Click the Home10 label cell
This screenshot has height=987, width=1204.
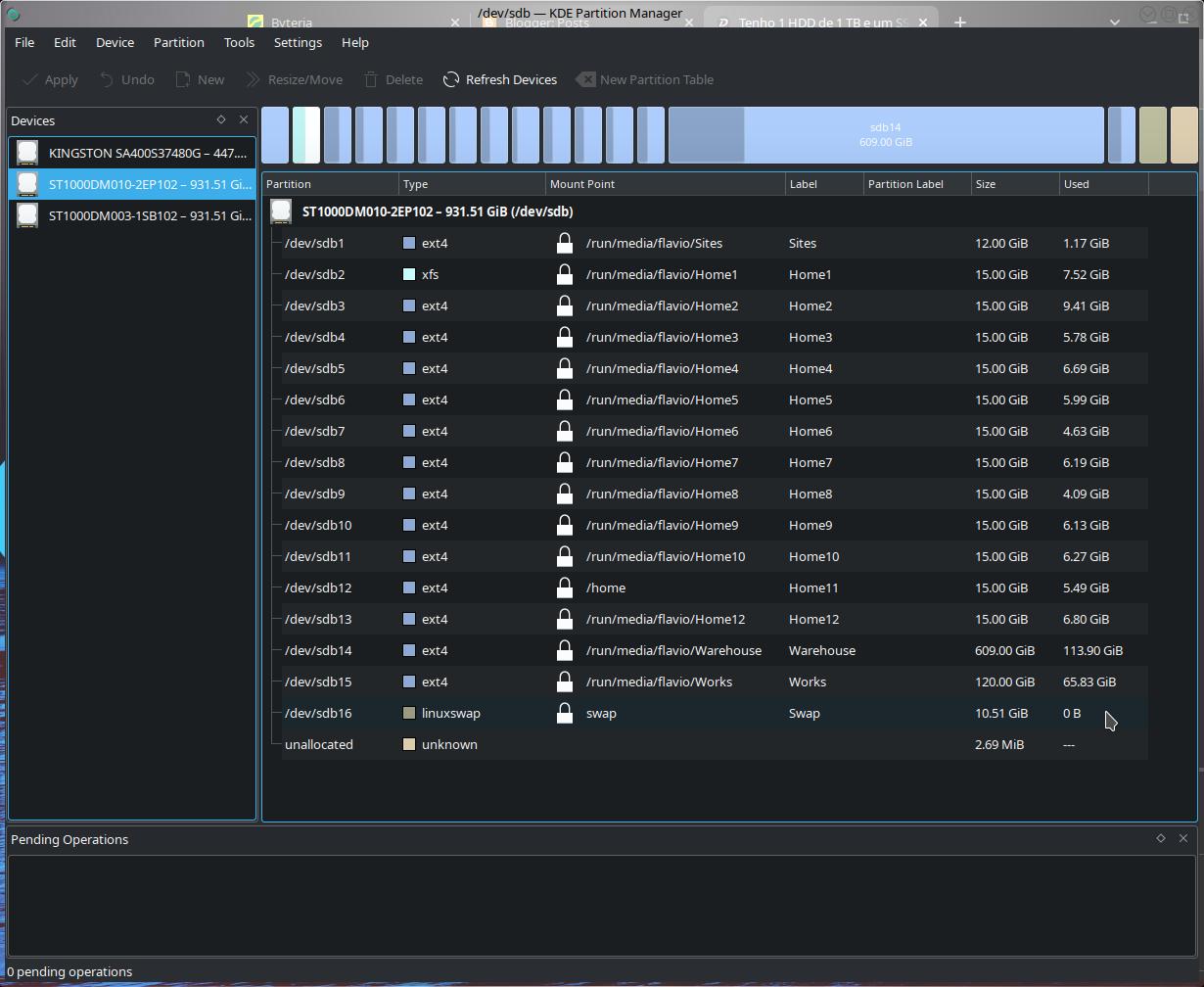coord(813,556)
